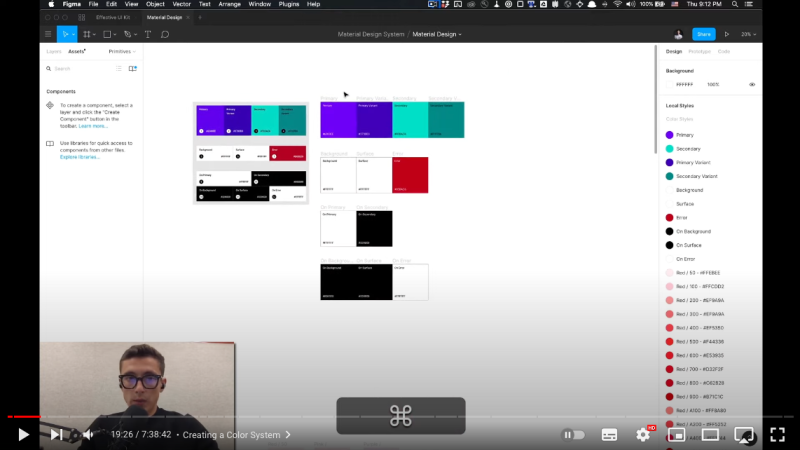Toggle background visibility eye icon
Screen dimensions: 800x450
[x=752, y=85]
